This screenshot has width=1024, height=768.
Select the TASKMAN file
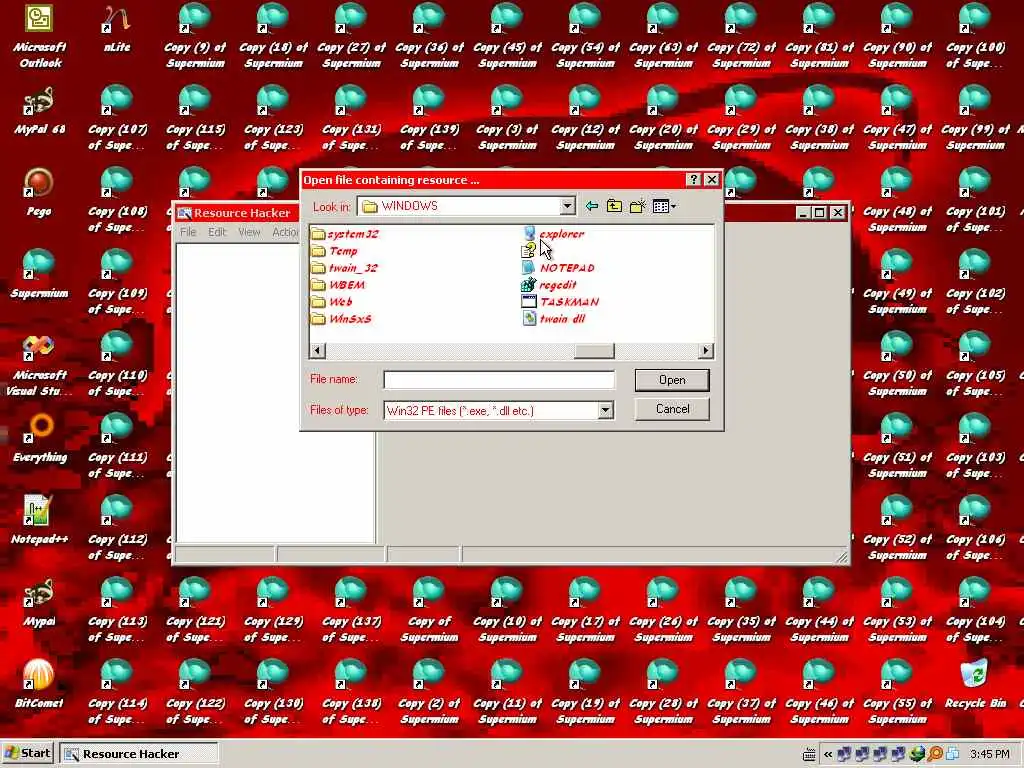[x=560, y=302]
